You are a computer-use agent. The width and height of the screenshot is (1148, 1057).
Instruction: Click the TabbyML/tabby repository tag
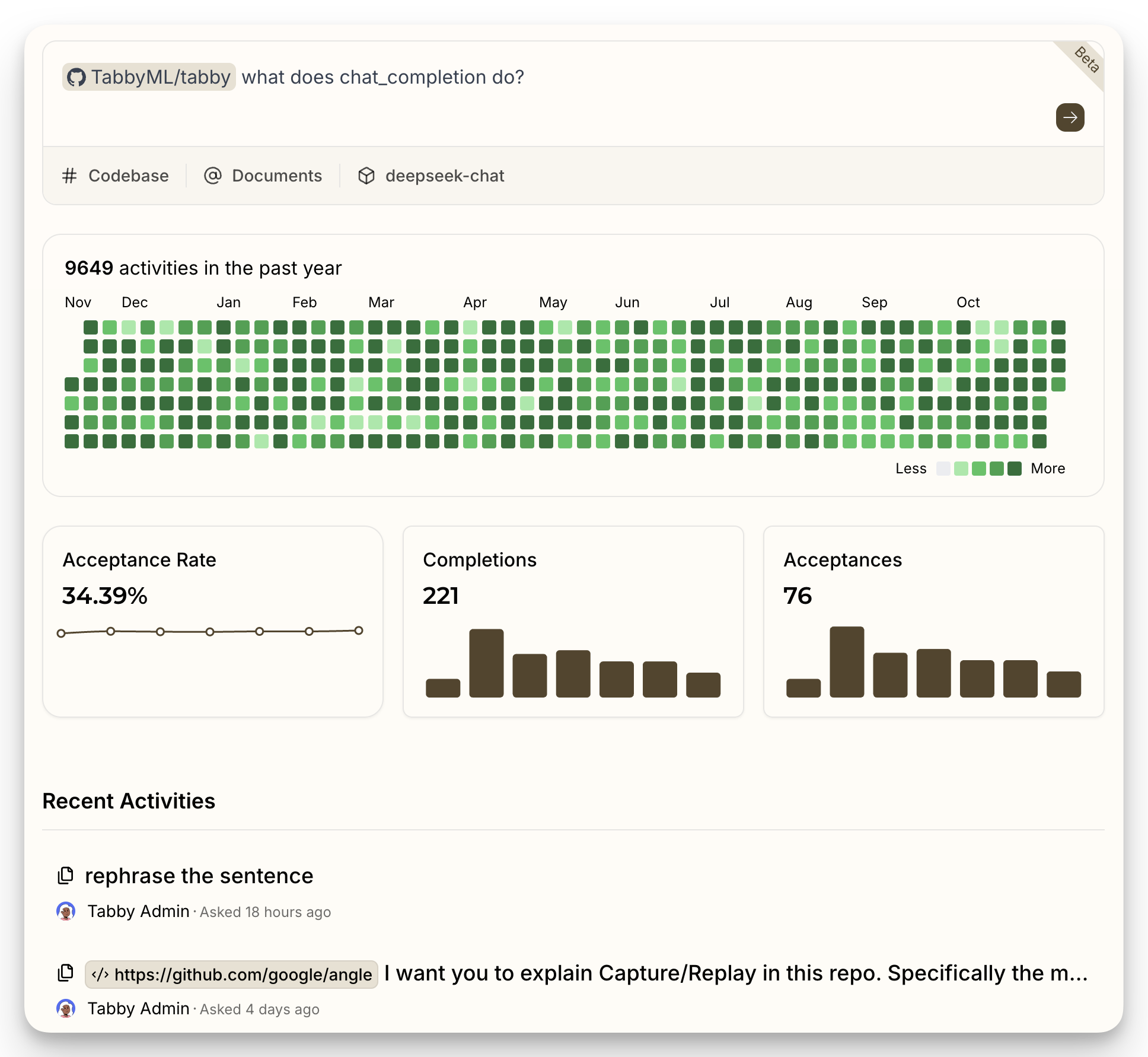point(149,77)
